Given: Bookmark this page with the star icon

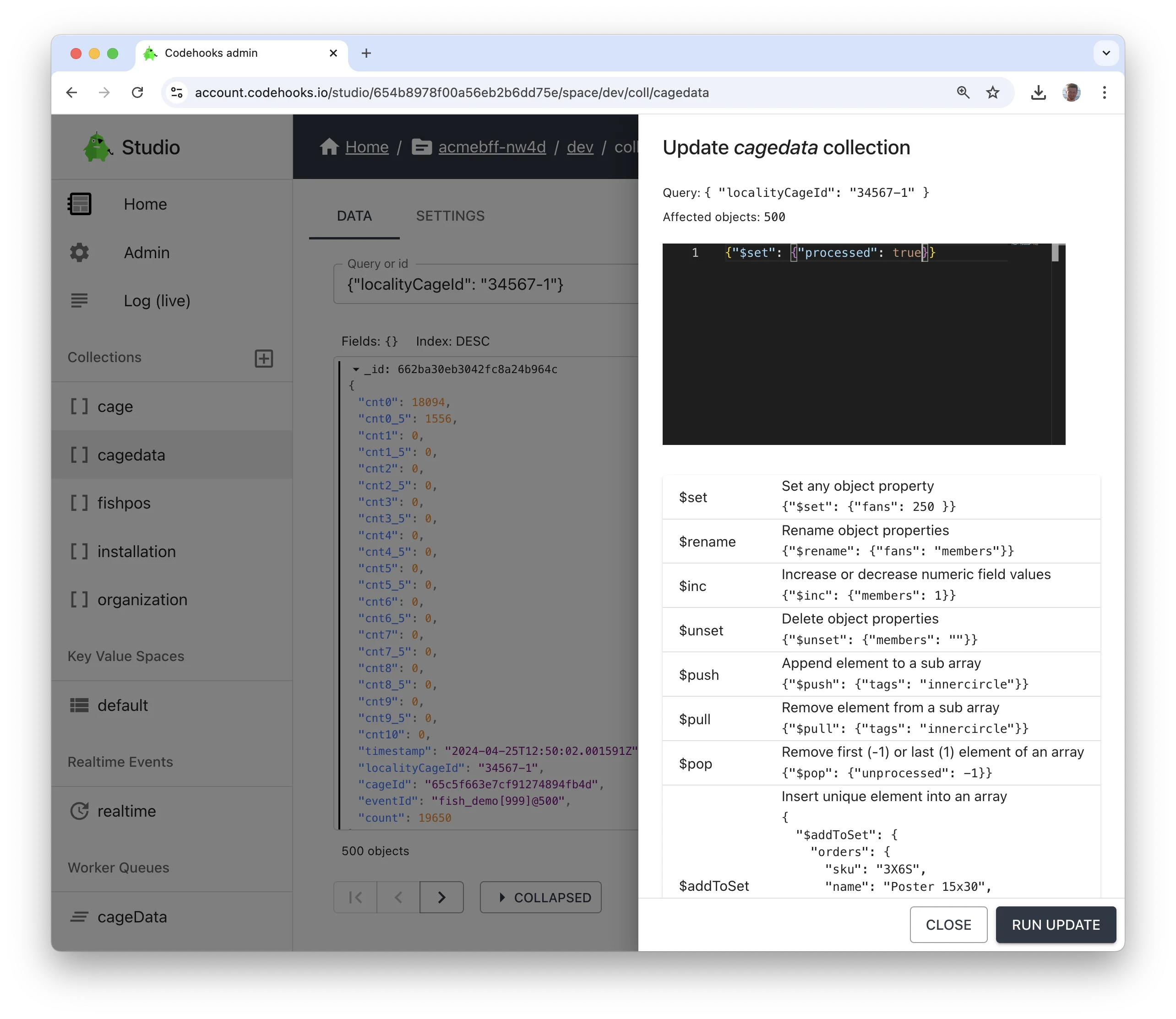Looking at the screenshot, I should click(993, 92).
